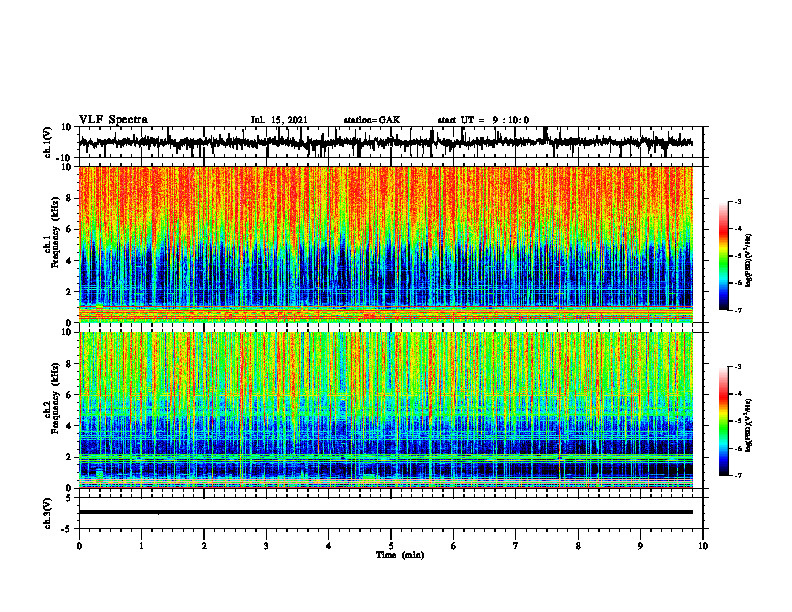Click the "-5" tick label of ch.3(V)
Screen dimensions: 792x612
click(x=67, y=529)
